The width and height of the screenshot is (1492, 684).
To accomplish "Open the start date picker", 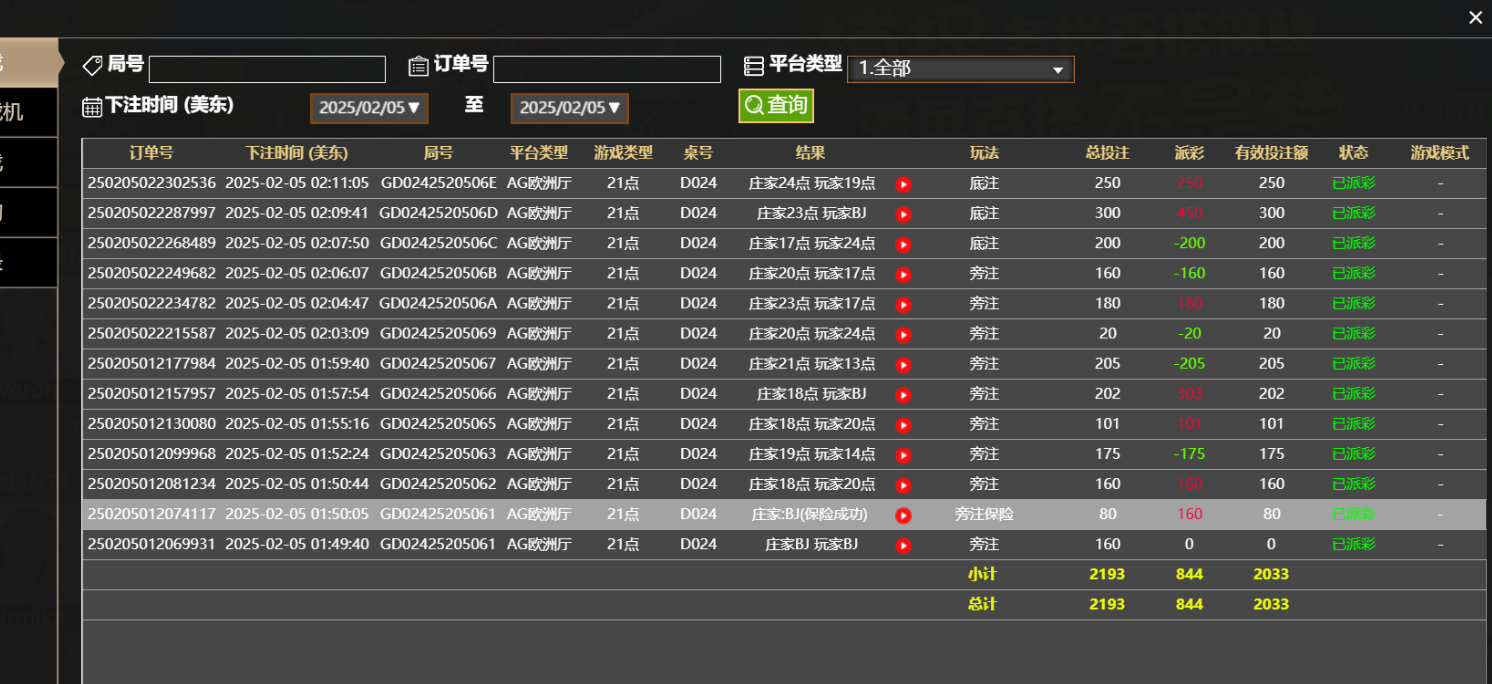I will pos(369,108).
